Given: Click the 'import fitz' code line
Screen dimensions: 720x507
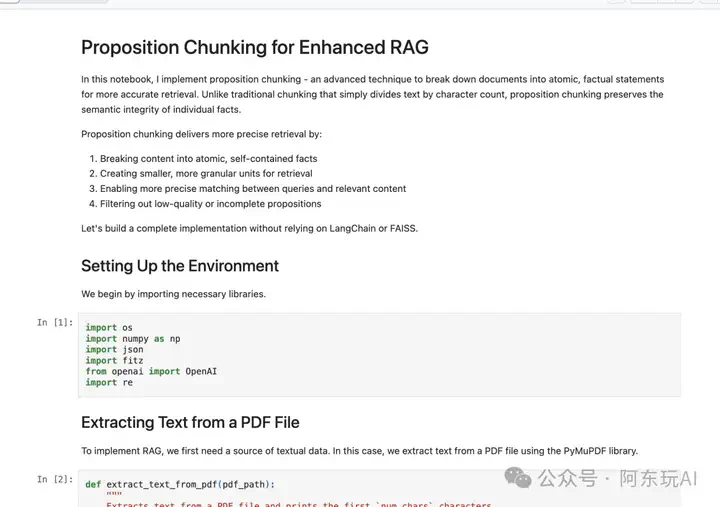Looking at the screenshot, I should 114,361.
